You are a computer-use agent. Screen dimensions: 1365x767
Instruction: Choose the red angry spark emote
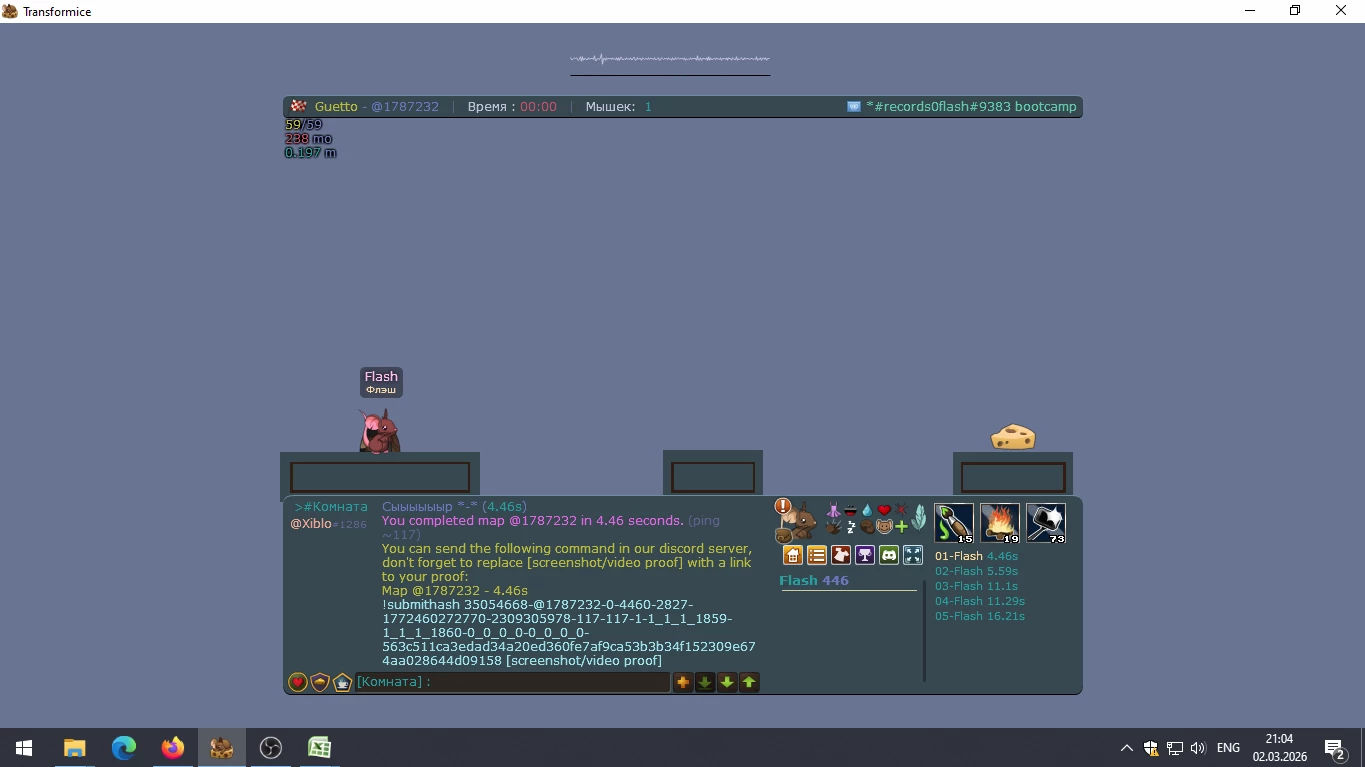click(901, 510)
